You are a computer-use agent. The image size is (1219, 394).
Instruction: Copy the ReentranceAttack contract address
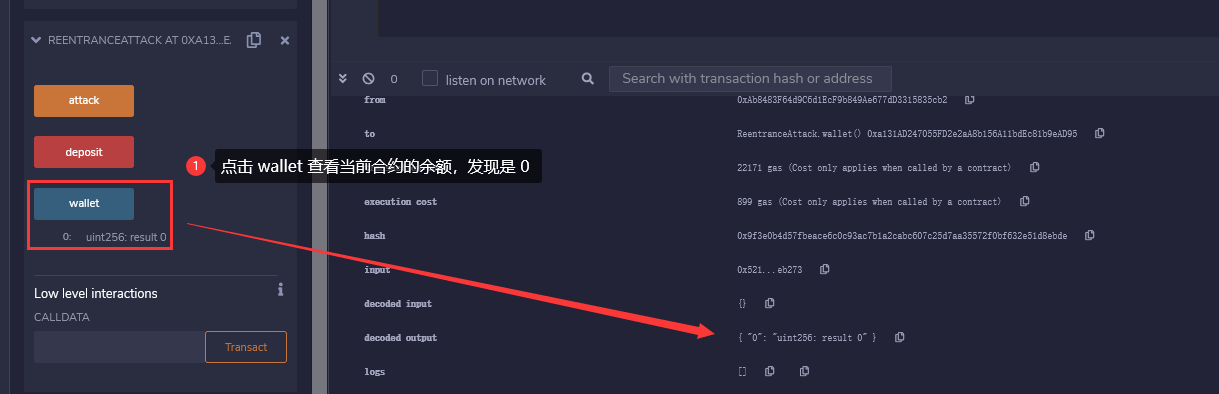pyautogui.click(x=254, y=40)
